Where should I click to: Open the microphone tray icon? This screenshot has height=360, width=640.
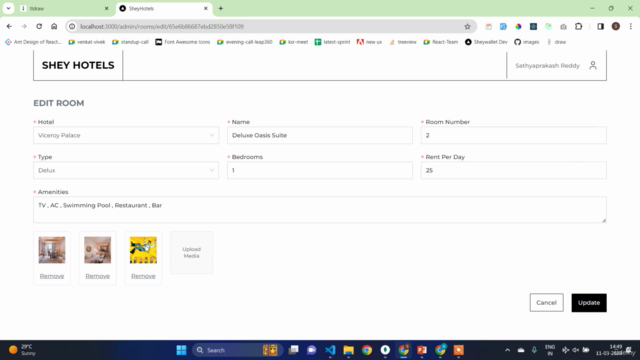(x=534, y=350)
